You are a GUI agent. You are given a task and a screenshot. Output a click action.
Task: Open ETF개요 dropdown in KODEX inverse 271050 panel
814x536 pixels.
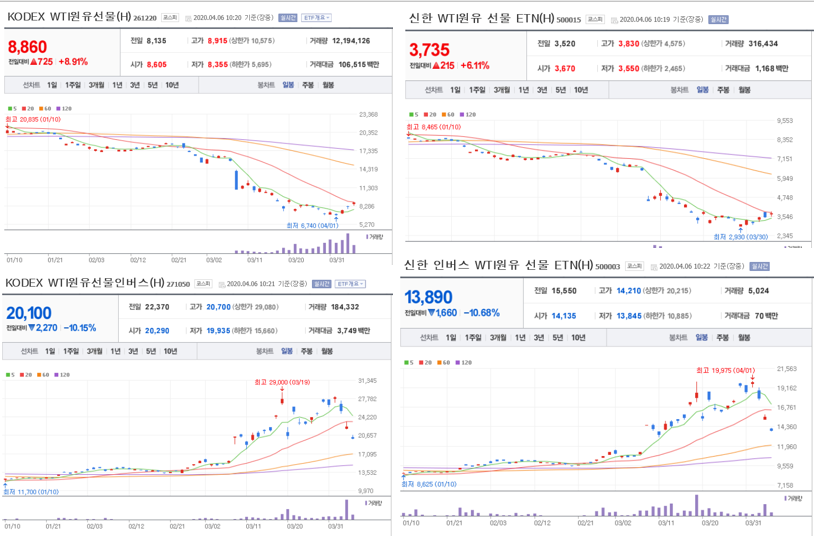pyautogui.click(x=350, y=284)
